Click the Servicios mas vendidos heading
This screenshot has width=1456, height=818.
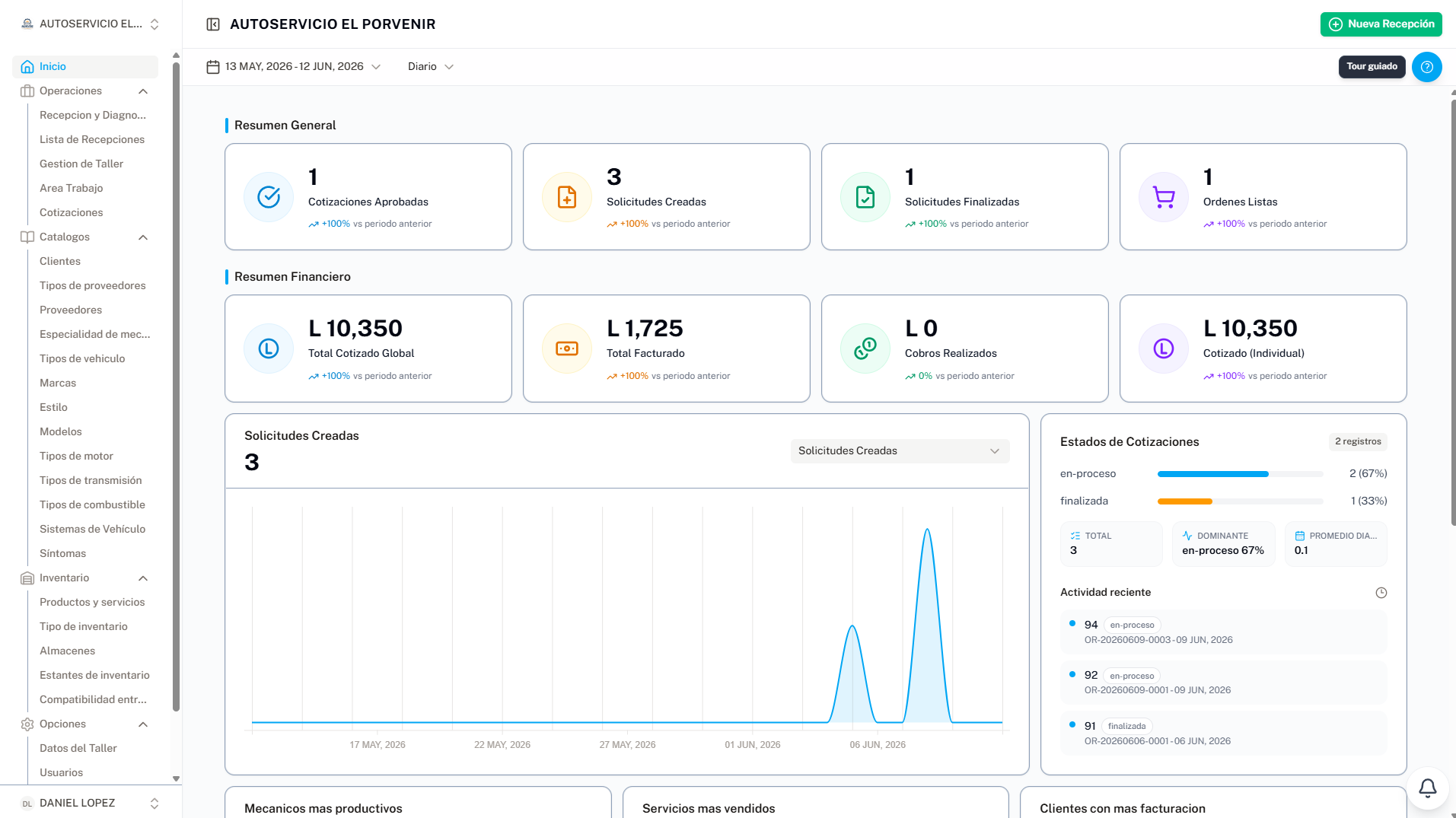[709, 809]
